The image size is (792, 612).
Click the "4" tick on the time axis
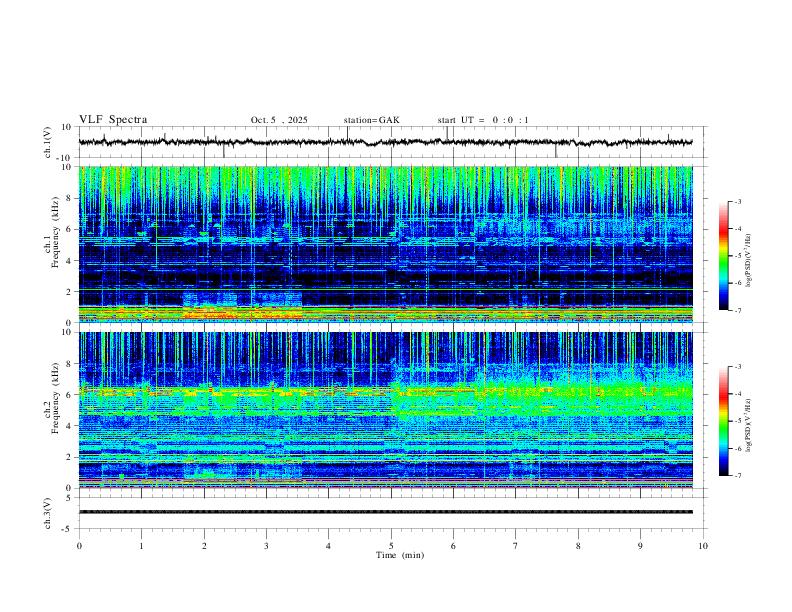point(328,546)
